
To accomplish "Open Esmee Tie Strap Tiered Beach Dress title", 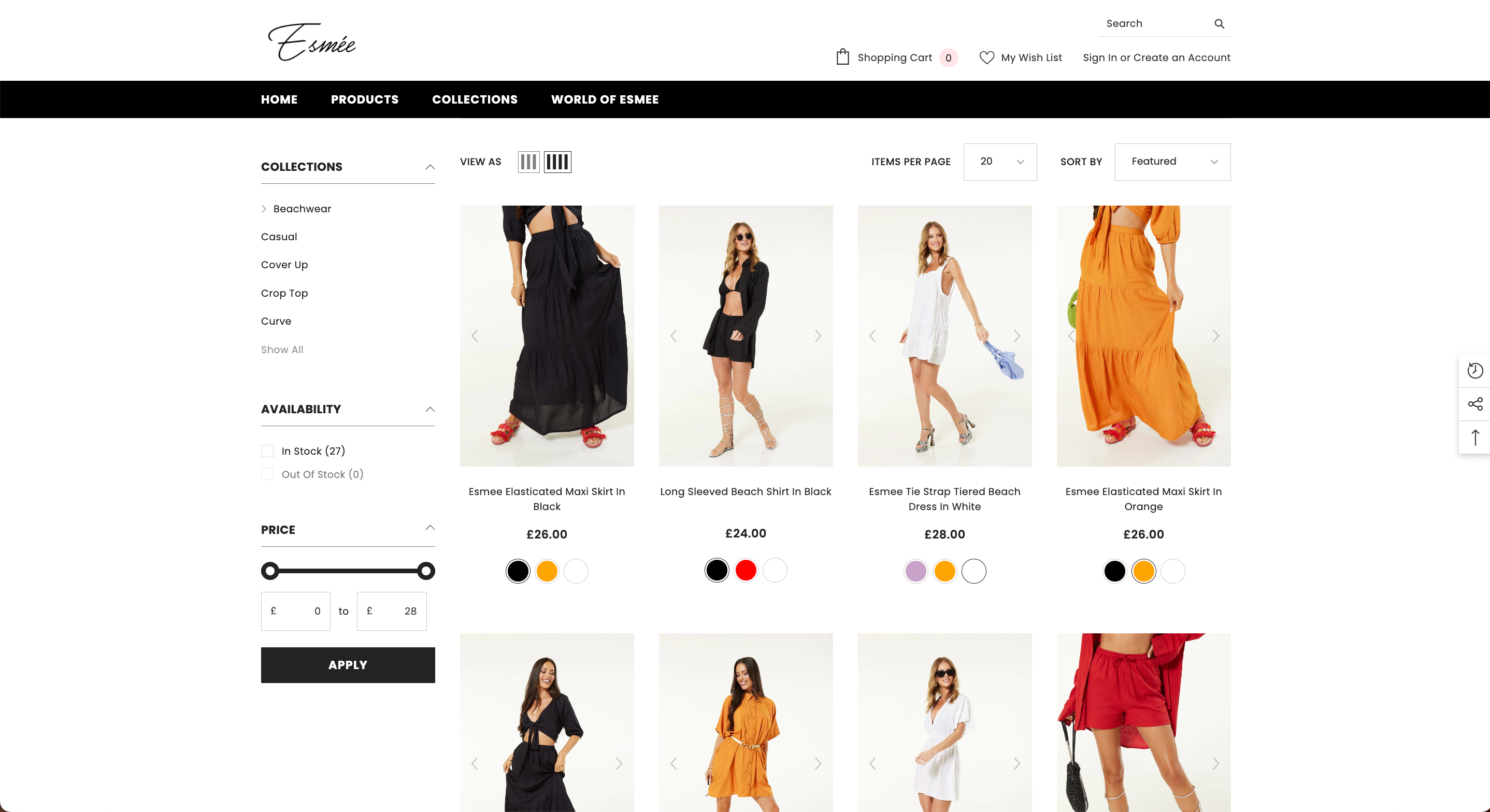I will point(944,499).
